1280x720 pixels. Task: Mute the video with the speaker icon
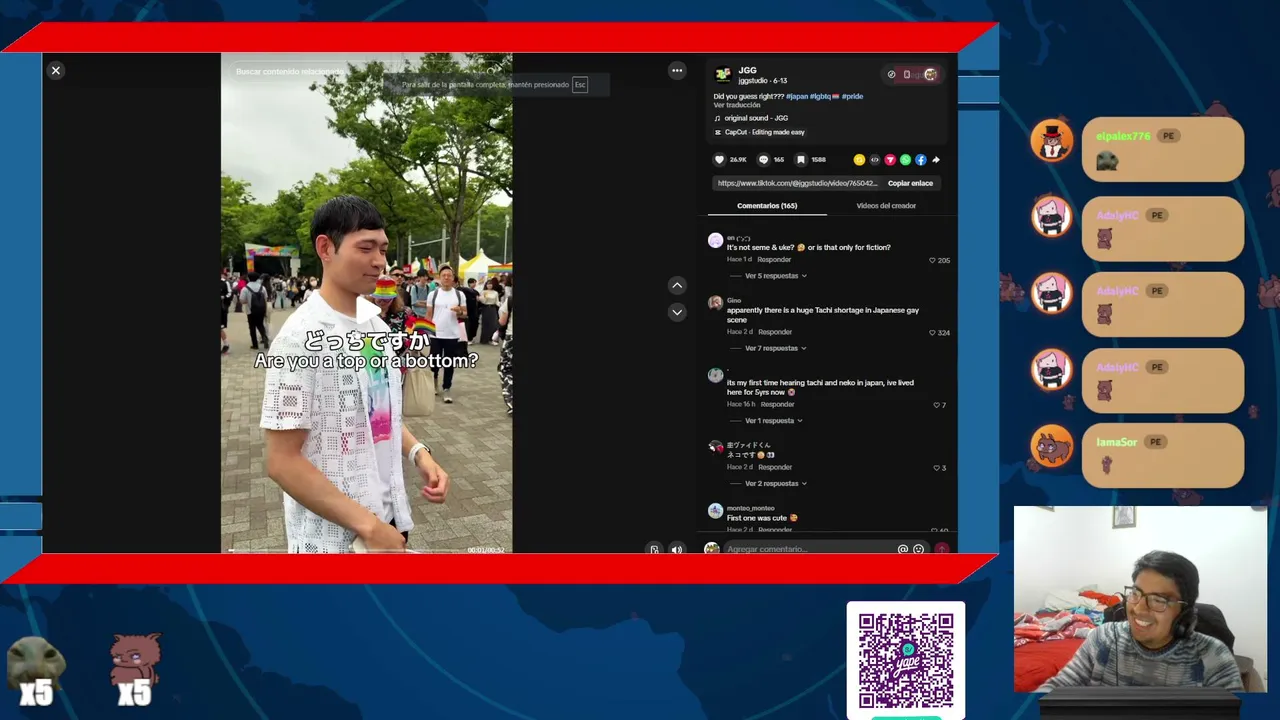(677, 549)
